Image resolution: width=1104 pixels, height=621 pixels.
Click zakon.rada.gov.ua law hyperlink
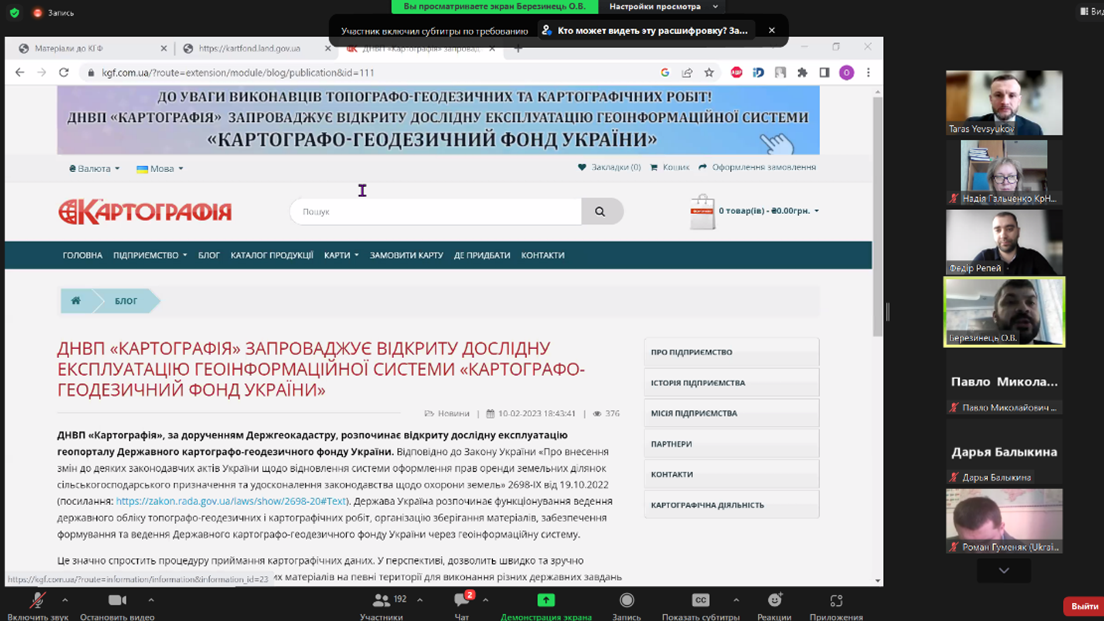point(231,501)
